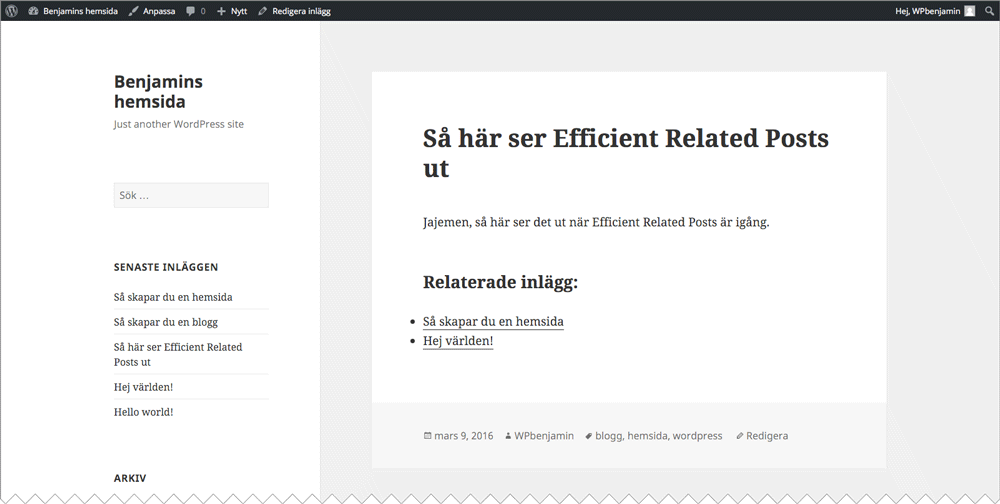Image resolution: width=1000 pixels, height=504 pixels.
Task: Click the WordPress logo in admin bar
Action: tap(11, 11)
